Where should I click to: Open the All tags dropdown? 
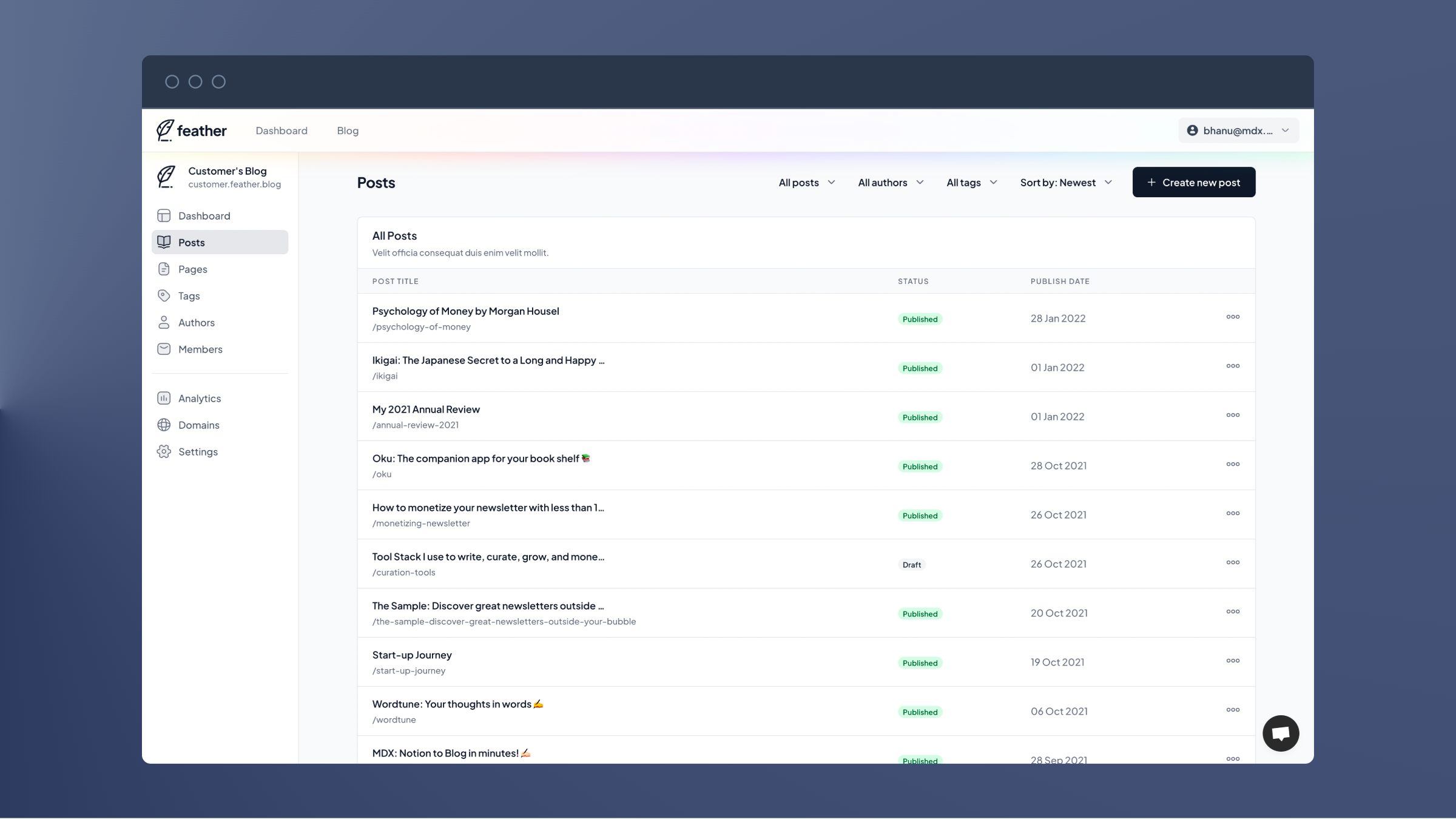coord(972,182)
